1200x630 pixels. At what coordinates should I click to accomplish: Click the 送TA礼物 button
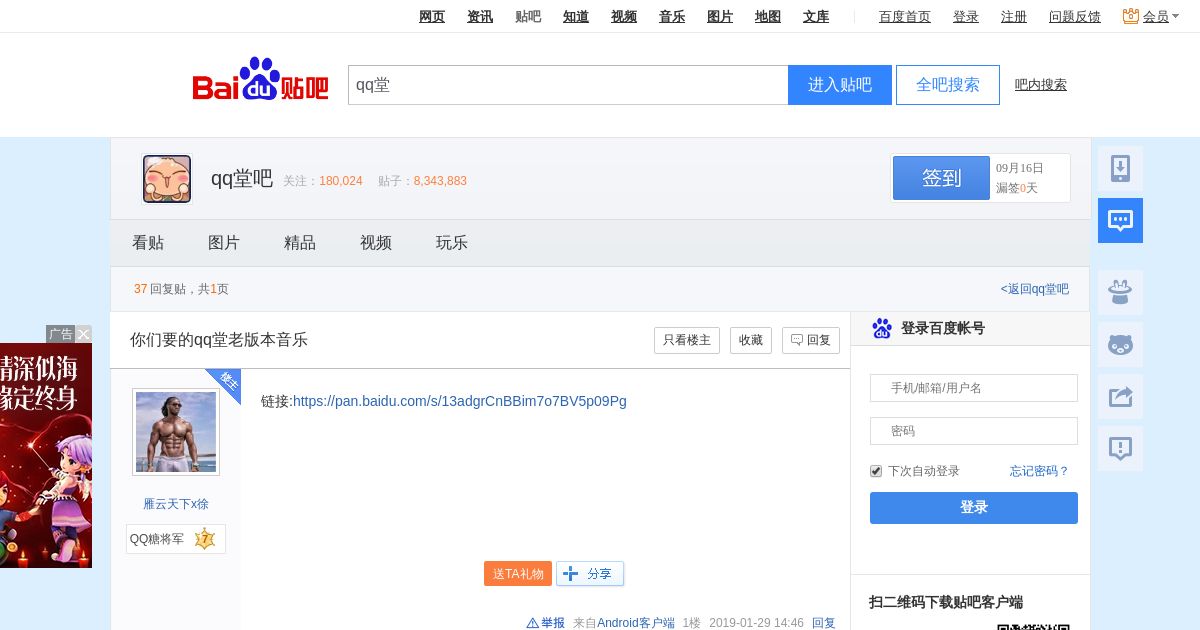(518, 574)
